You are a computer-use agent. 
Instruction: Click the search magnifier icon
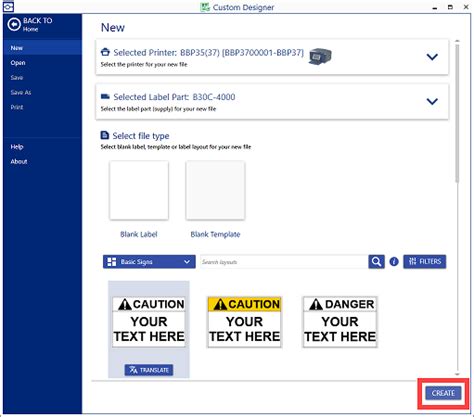click(x=376, y=262)
